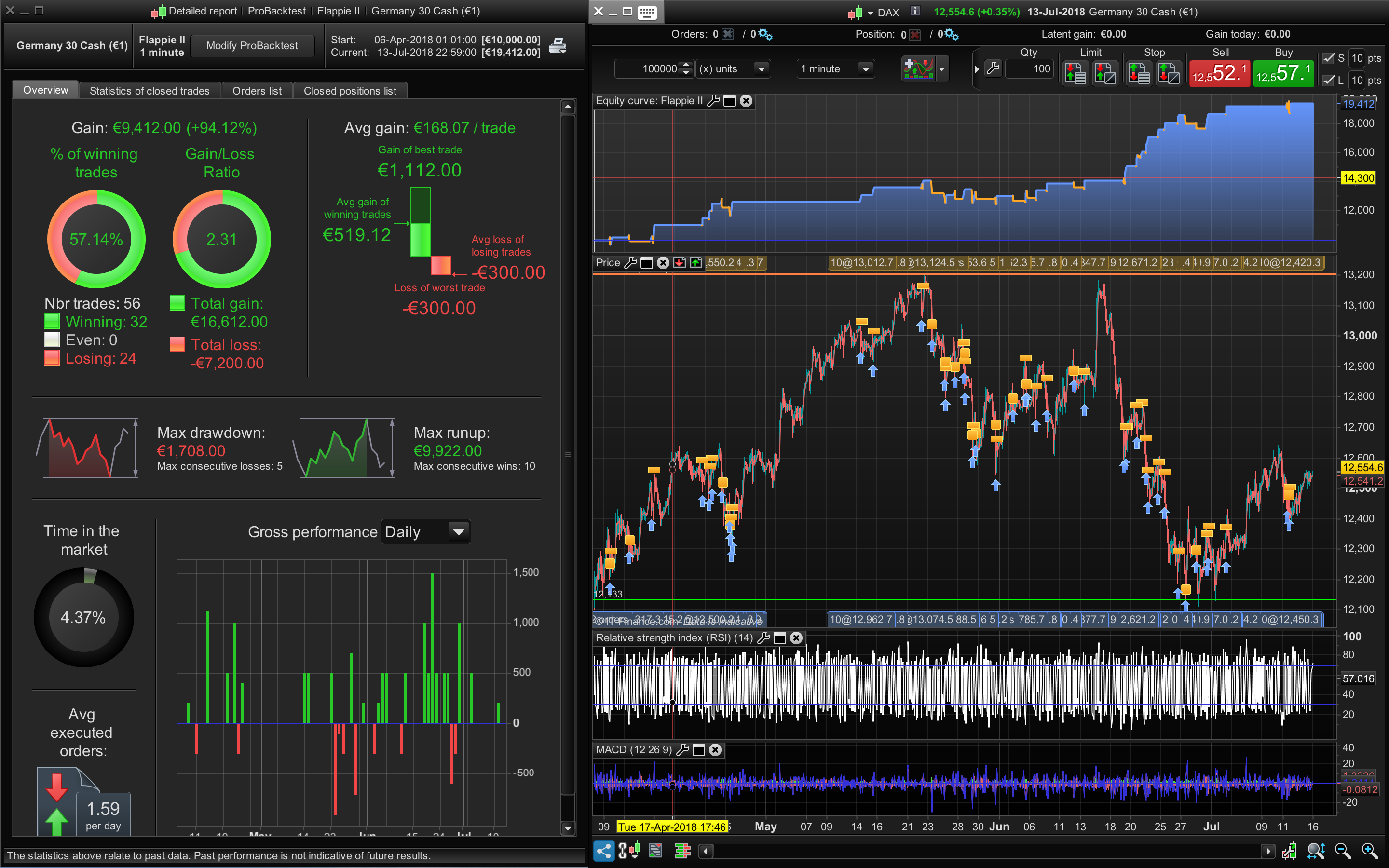Open order wrench settings beside Qty

(x=993, y=69)
